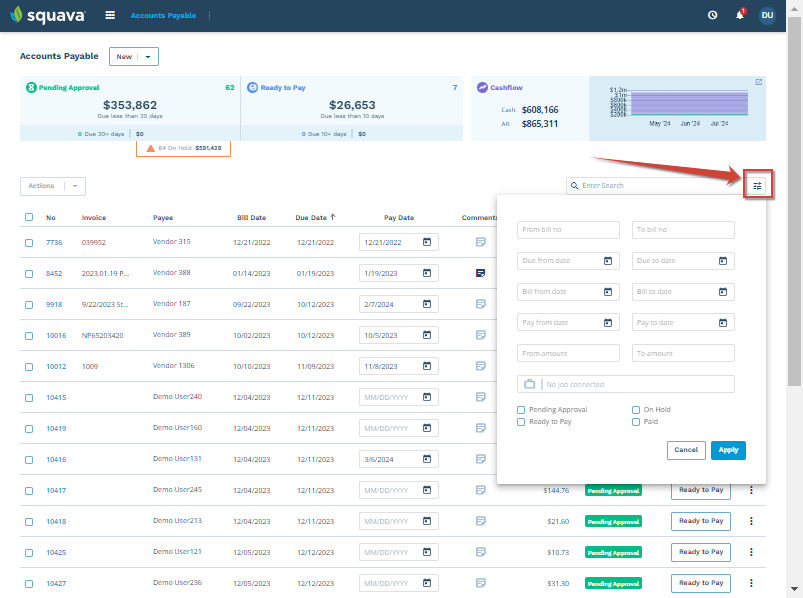
Task: Cancel the filter panel
Action: point(686,450)
